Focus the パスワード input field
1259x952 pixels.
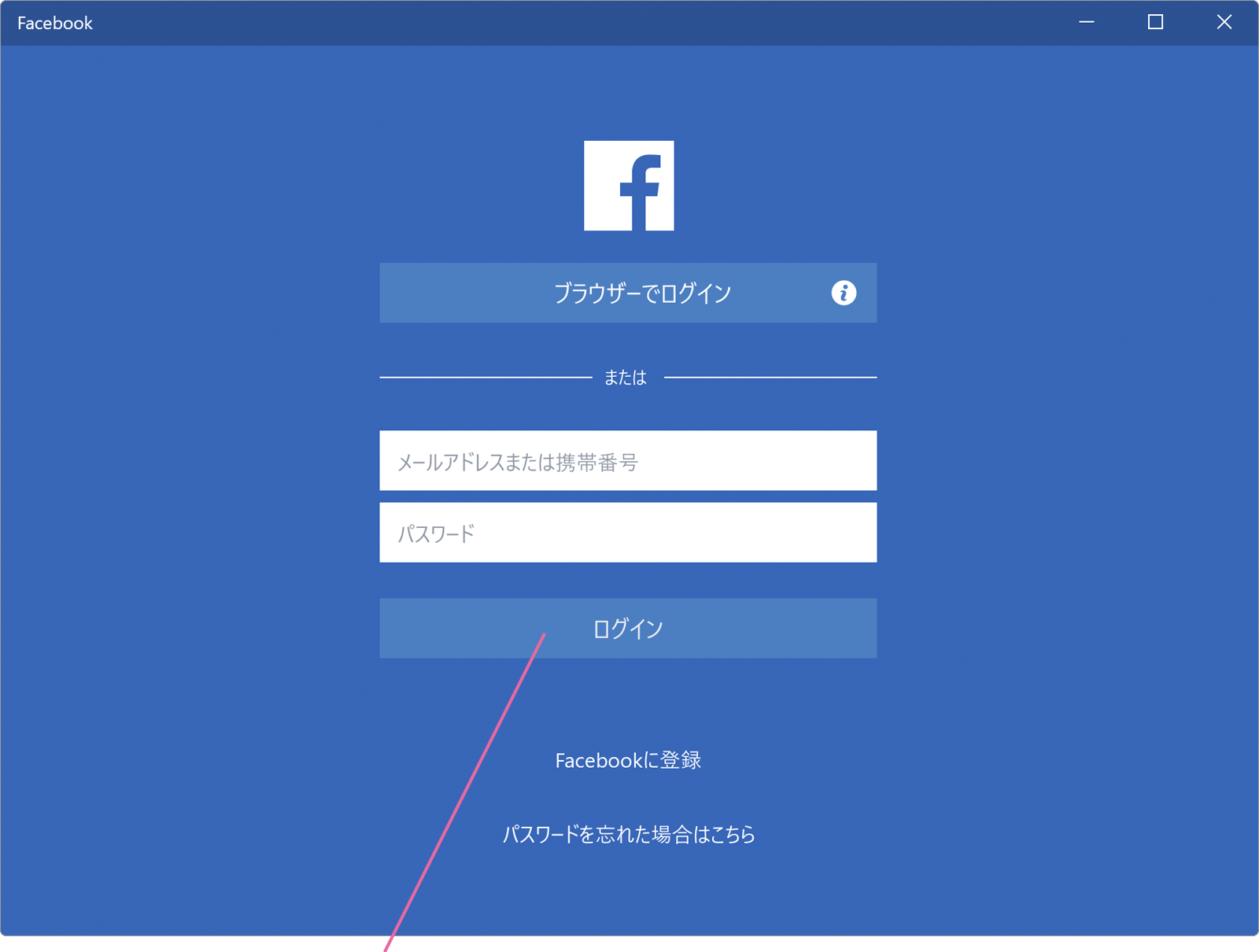pos(628,533)
